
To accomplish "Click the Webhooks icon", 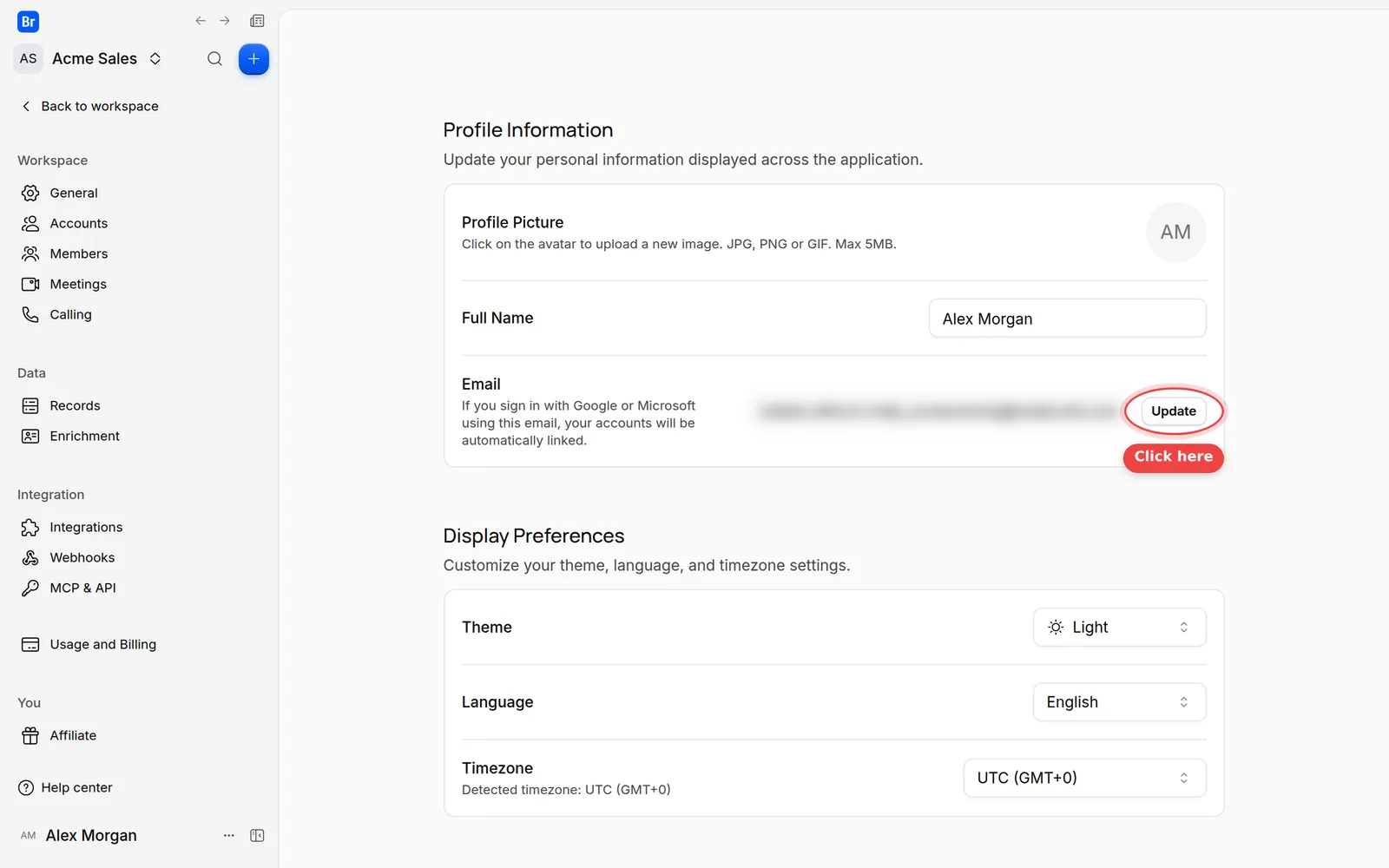I will (x=30, y=557).
